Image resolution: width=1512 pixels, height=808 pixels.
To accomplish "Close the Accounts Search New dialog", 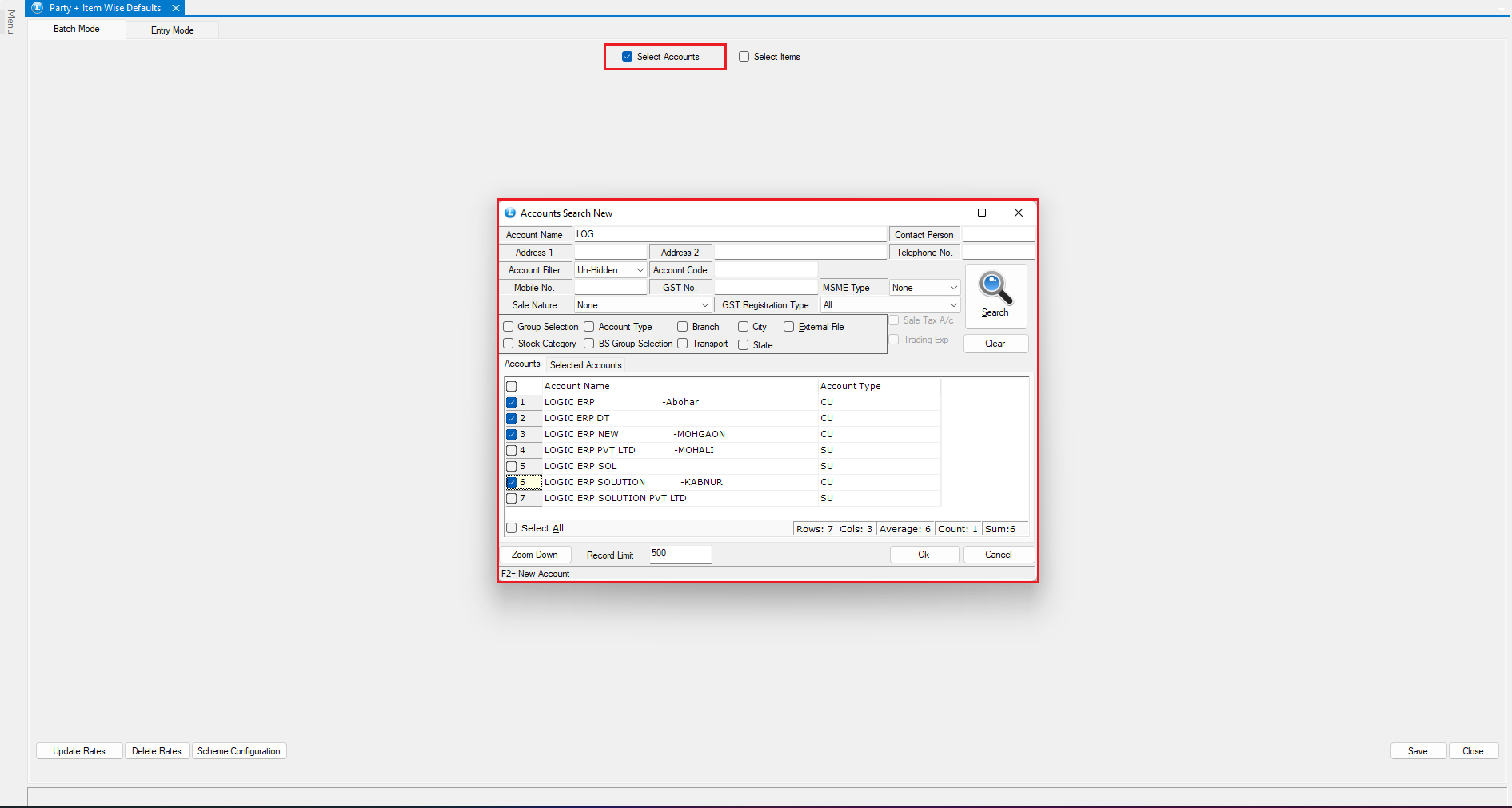I will click(1018, 213).
